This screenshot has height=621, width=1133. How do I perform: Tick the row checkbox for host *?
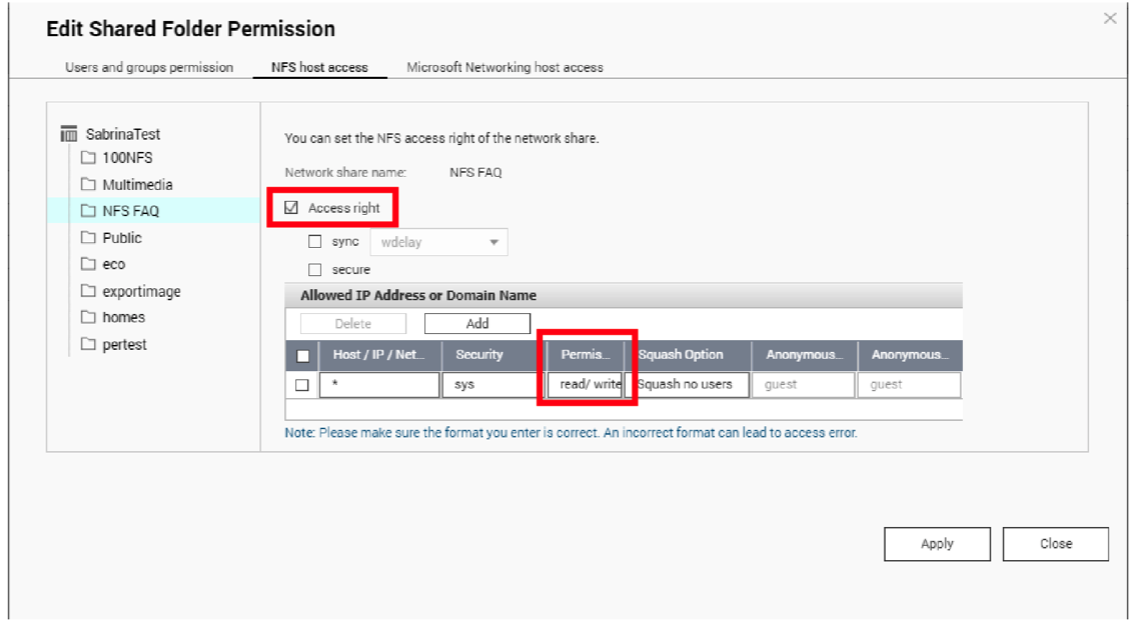pyautogui.click(x=302, y=385)
